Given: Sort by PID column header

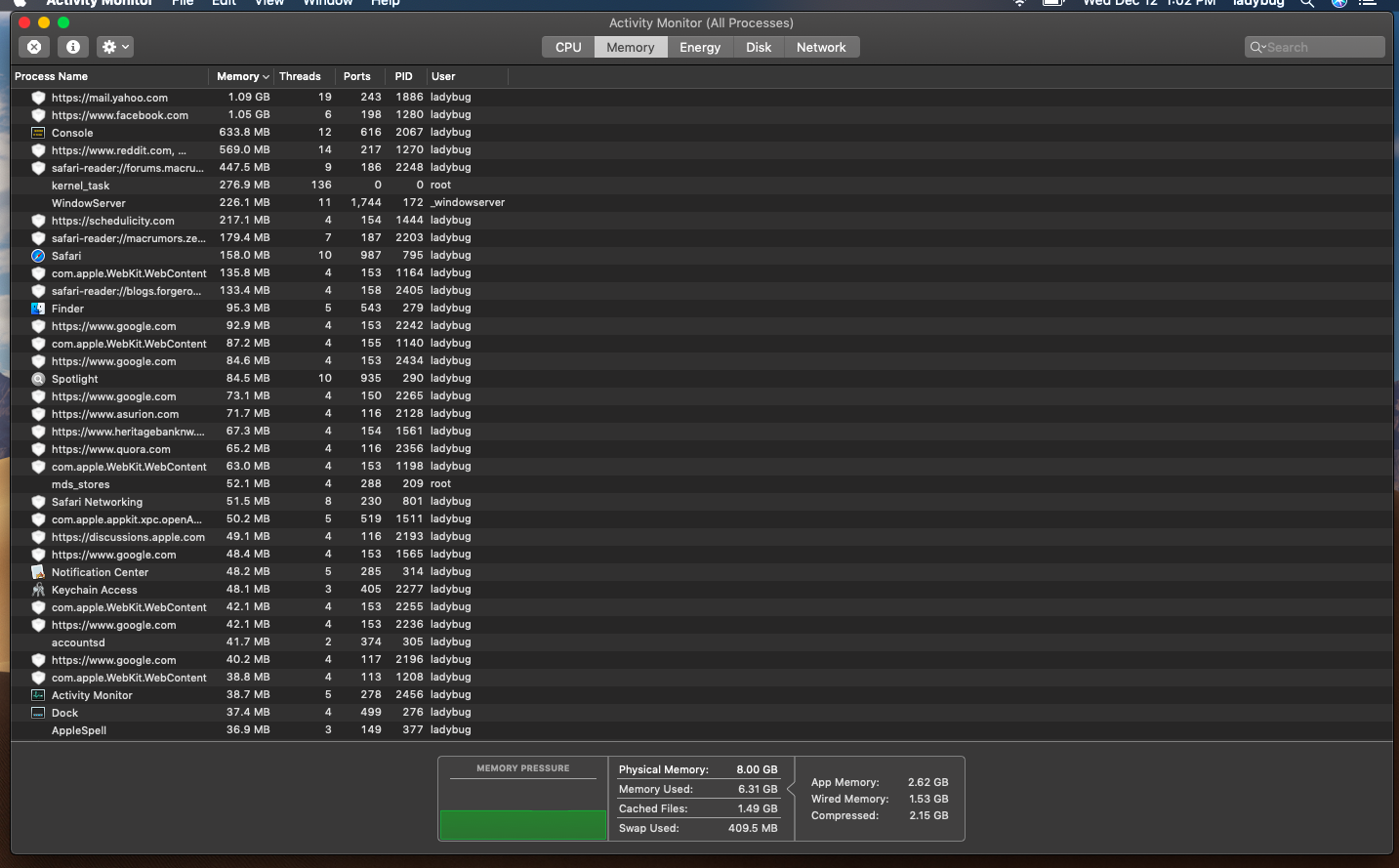Looking at the screenshot, I should tap(405, 76).
